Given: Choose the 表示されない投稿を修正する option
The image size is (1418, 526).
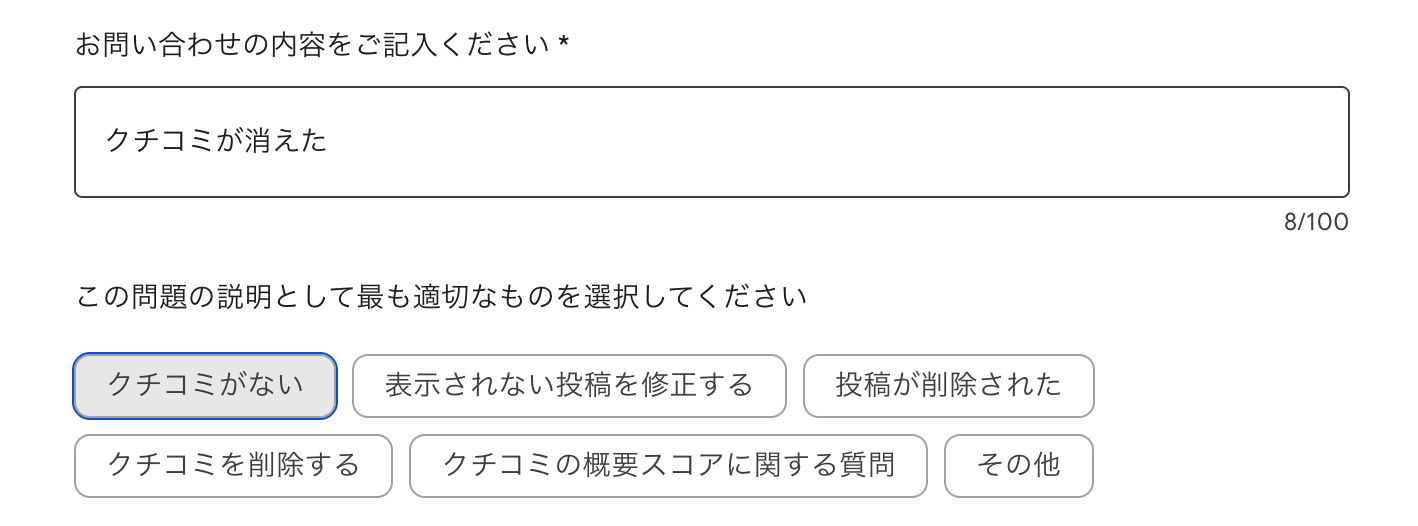Looking at the screenshot, I should point(569,386).
